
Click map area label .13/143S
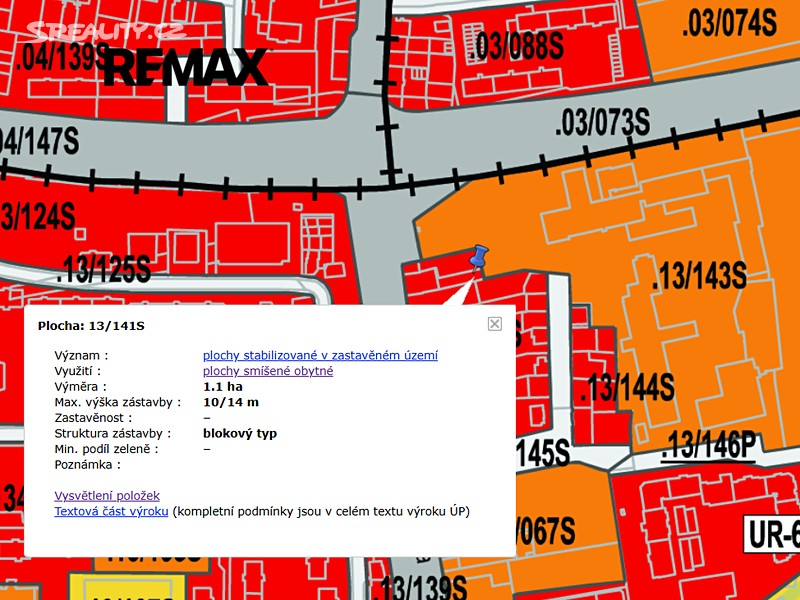pos(699,276)
